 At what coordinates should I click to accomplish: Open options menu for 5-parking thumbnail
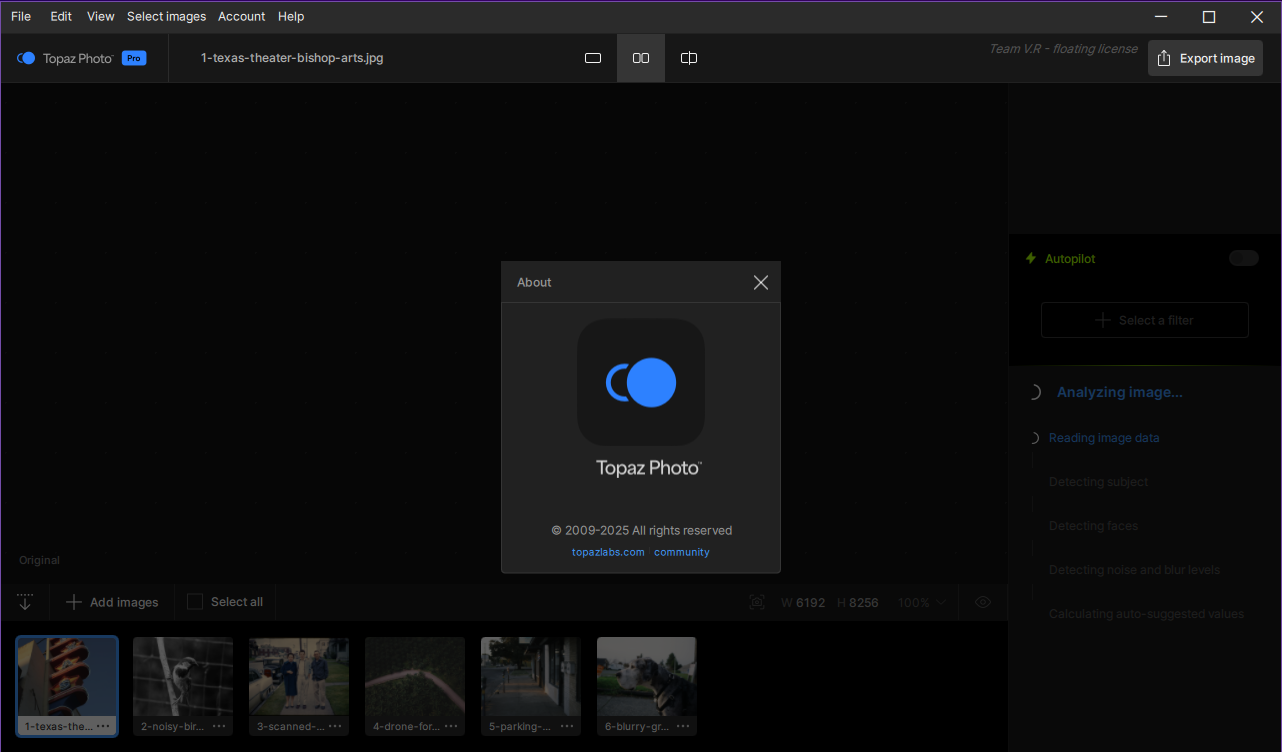[567, 726]
